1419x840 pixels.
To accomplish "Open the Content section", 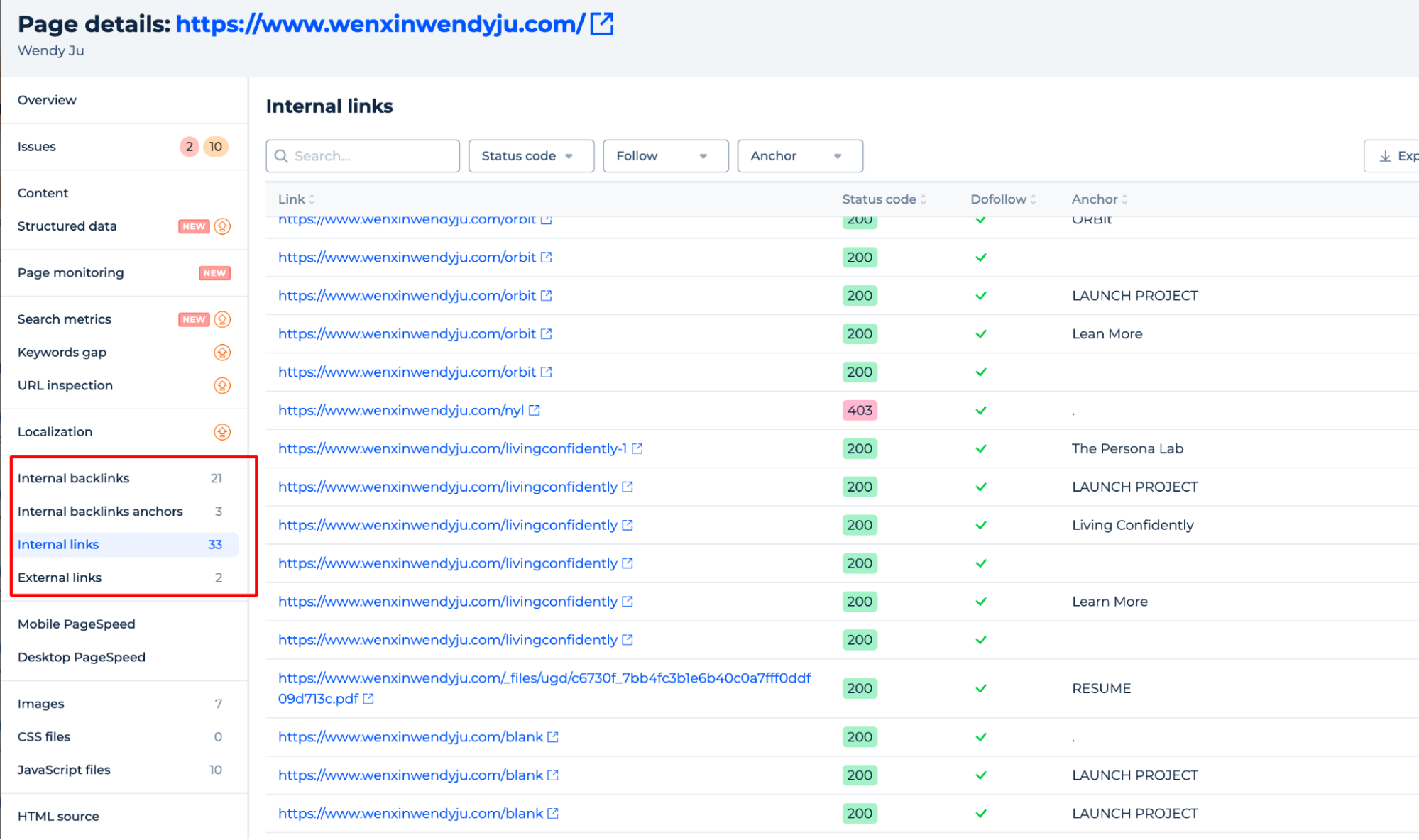I will tap(43, 193).
